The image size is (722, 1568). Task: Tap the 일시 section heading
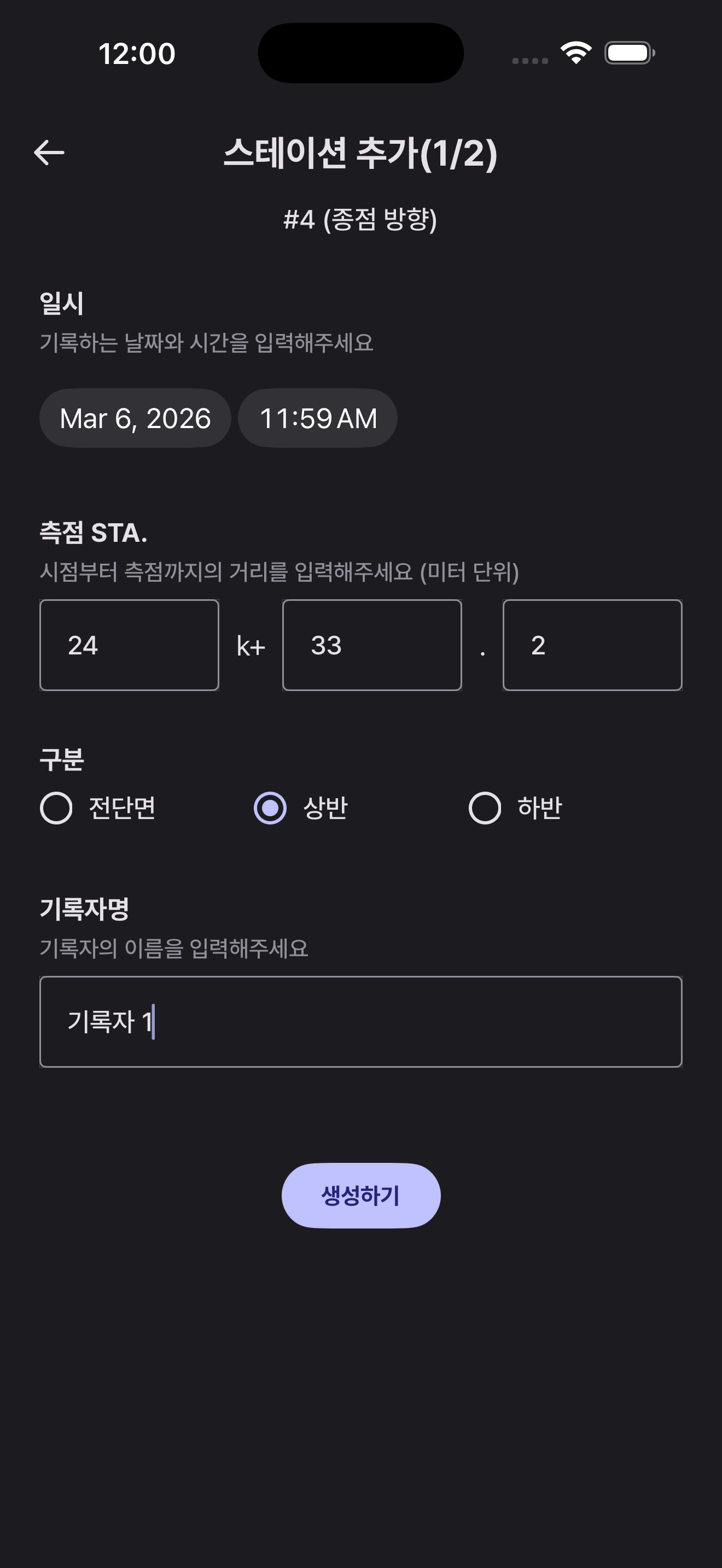[61, 303]
